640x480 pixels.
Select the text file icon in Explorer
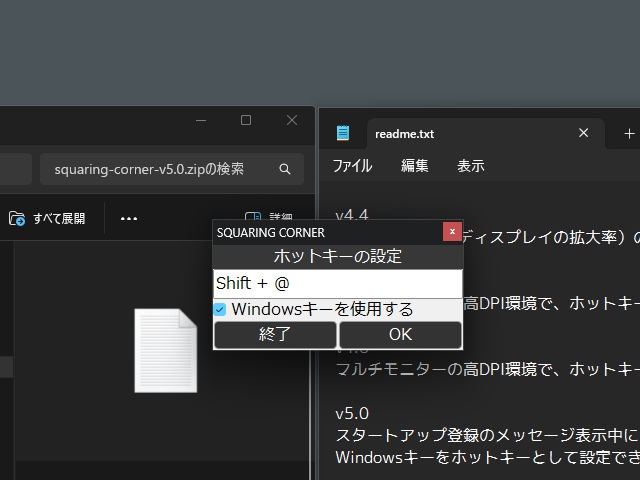[x=166, y=351]
